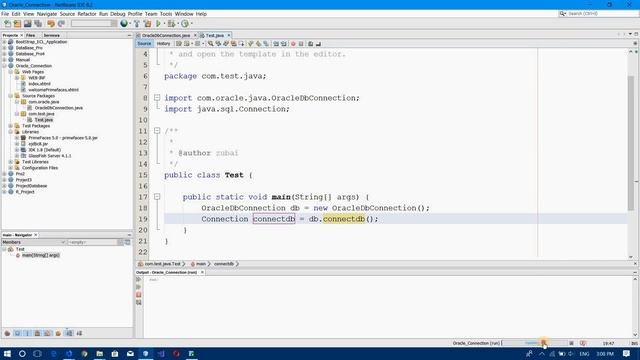Toggle Show Static Members filter in Navigator
Image resolution: width=640 pixels, height=360 pixels.
28,333
